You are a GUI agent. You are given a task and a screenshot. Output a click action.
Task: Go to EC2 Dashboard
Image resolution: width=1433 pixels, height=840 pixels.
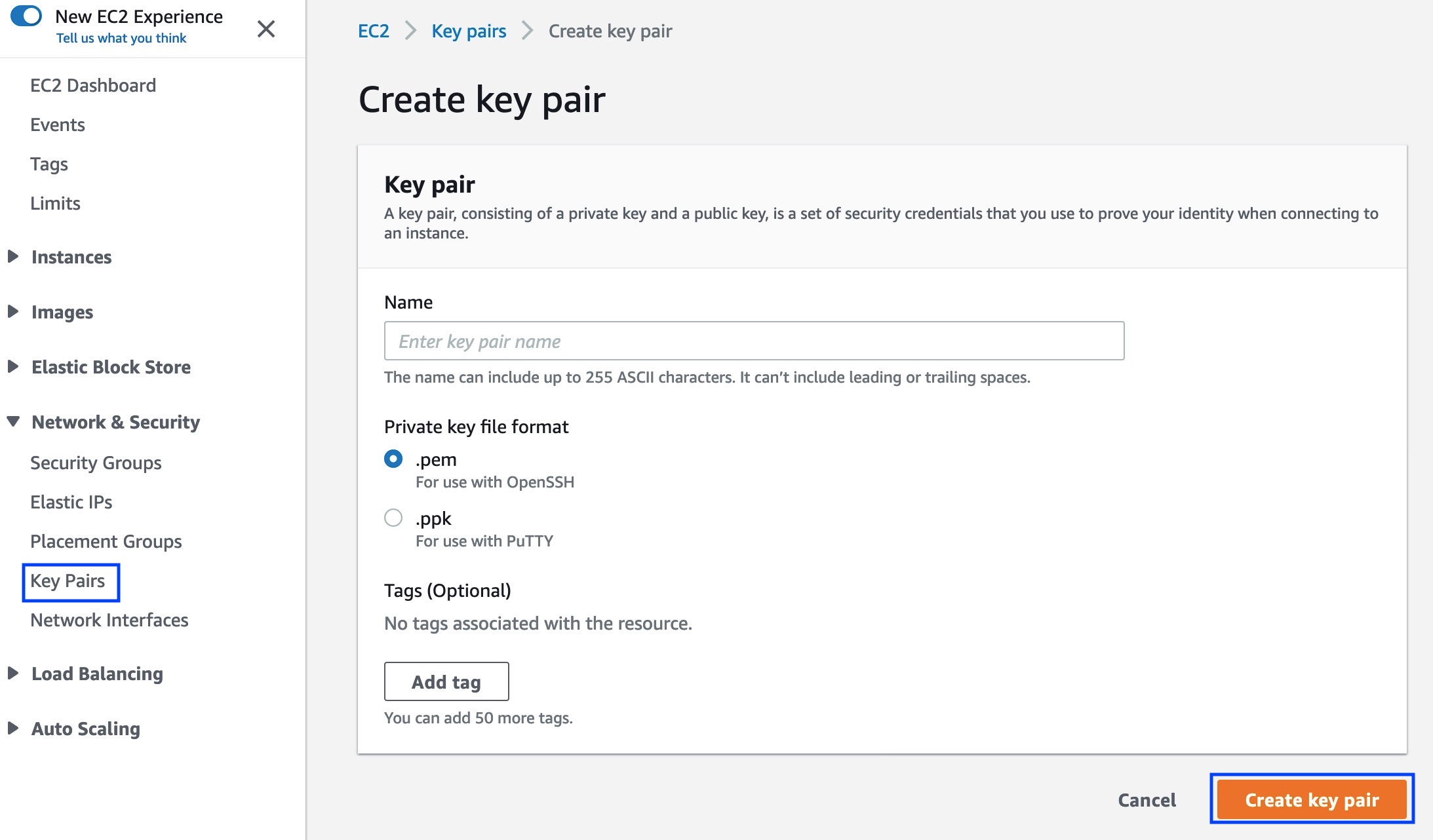tap(93, 86)
